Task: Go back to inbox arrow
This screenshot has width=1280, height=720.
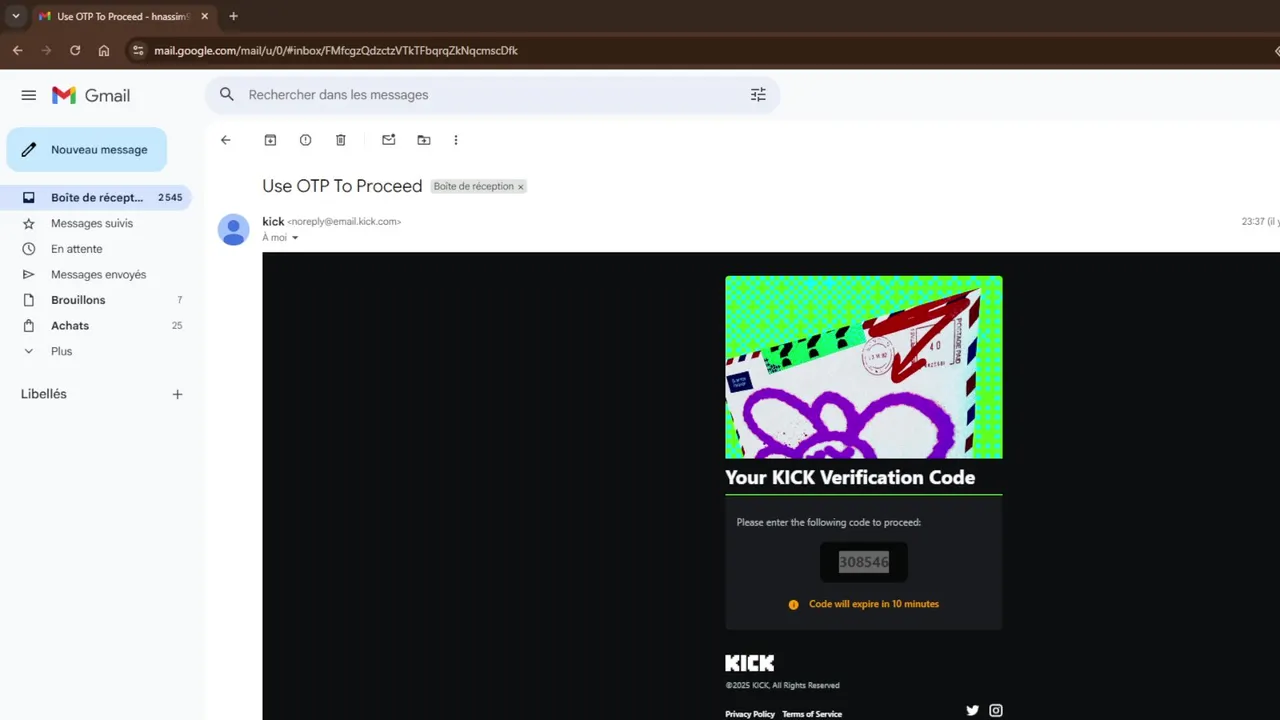Action: click(x=226, y=140)
